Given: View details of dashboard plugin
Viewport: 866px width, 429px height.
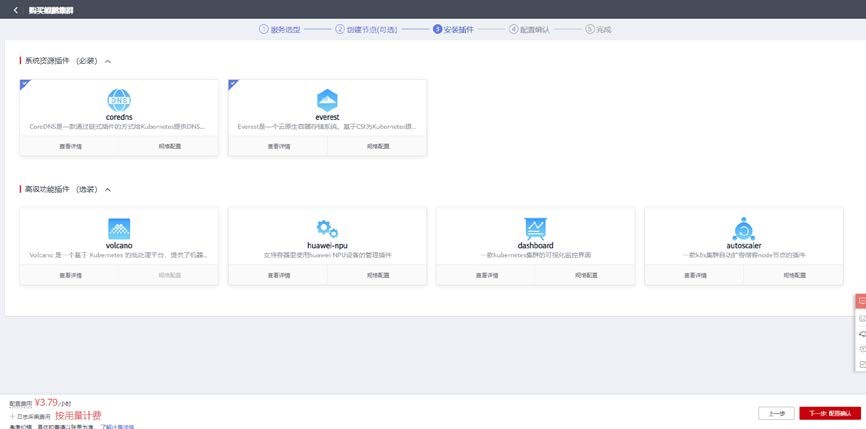Looking at the screenshot, I should (486, 275).
